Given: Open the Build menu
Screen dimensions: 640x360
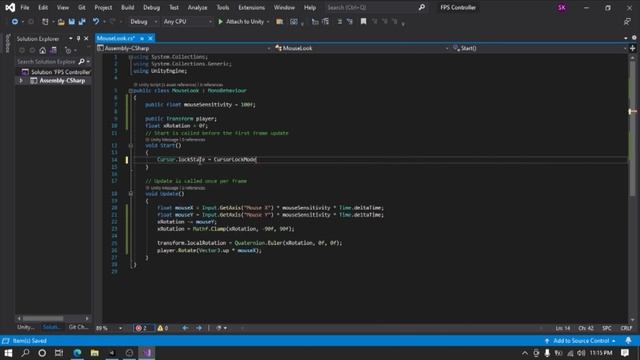Looking at the screenshot, I should point(127,7).
